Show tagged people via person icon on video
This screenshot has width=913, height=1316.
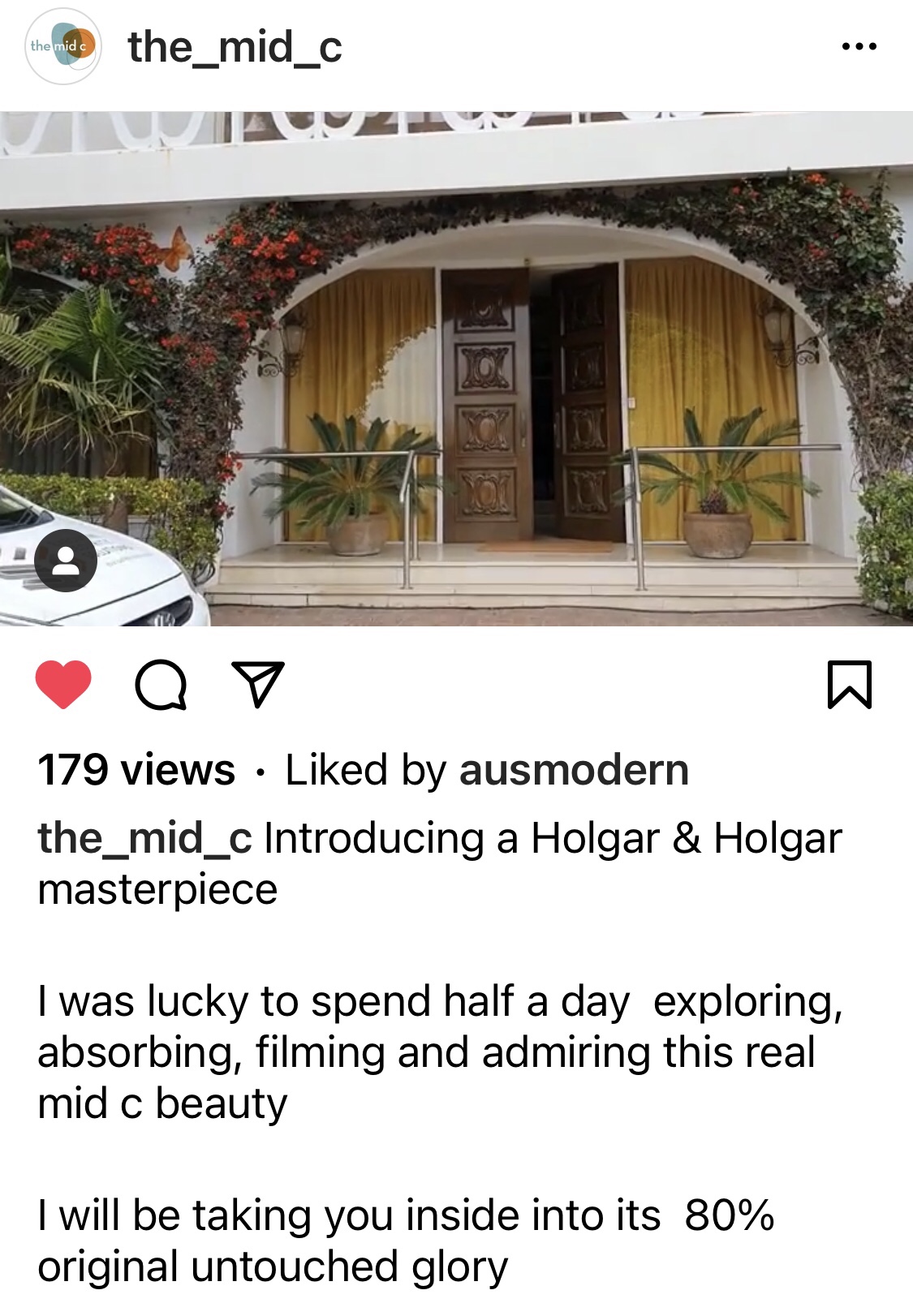click(x=66, y=561)
